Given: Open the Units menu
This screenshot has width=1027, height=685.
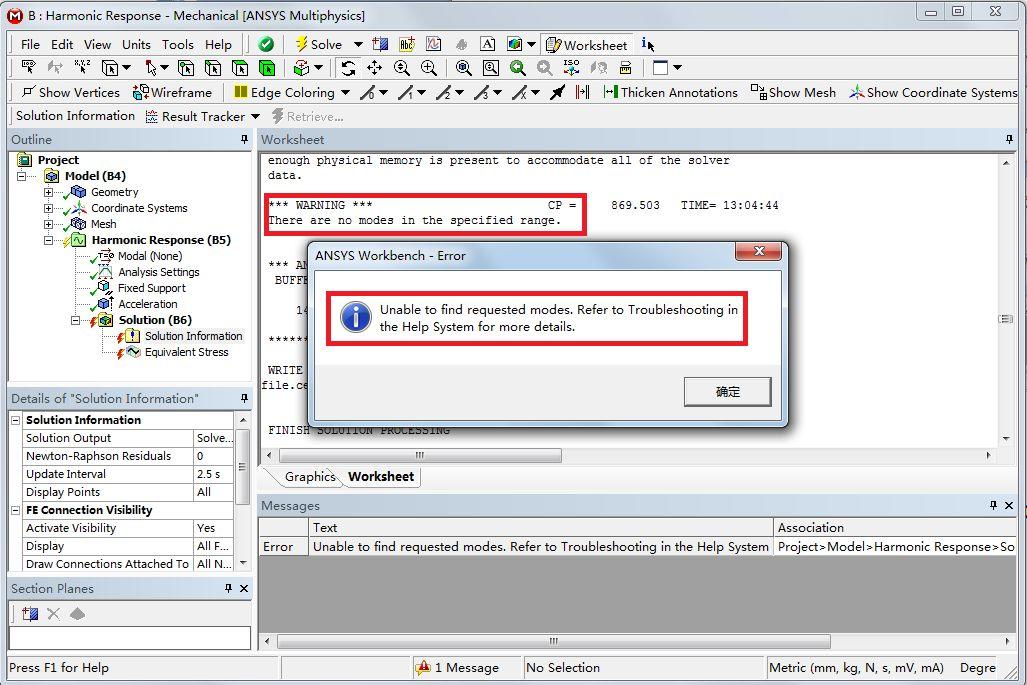Looking at the screenshot, I should click(136, 45).
